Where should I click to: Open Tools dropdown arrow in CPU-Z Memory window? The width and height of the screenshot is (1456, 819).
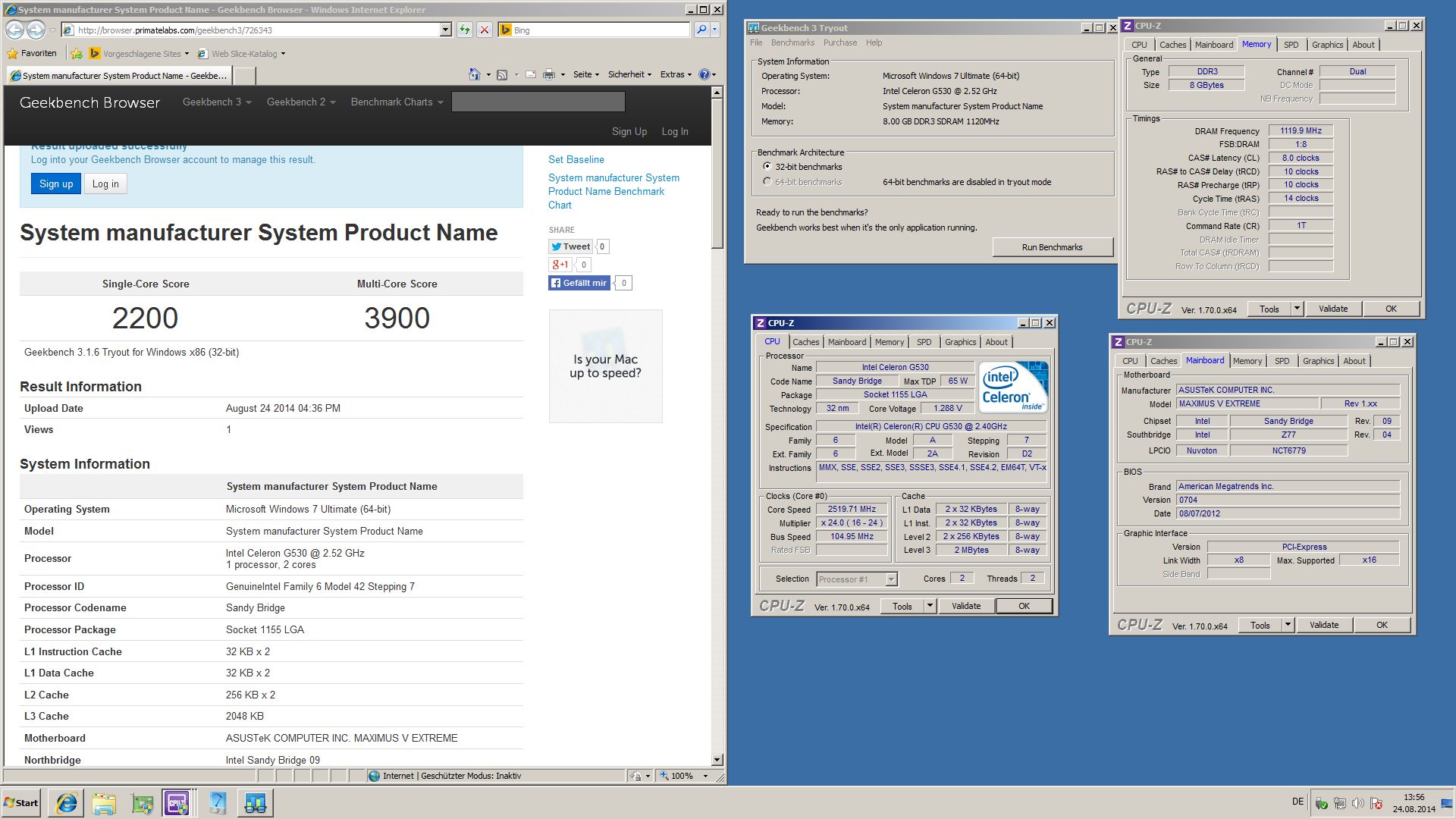[x=1297, y=309]
